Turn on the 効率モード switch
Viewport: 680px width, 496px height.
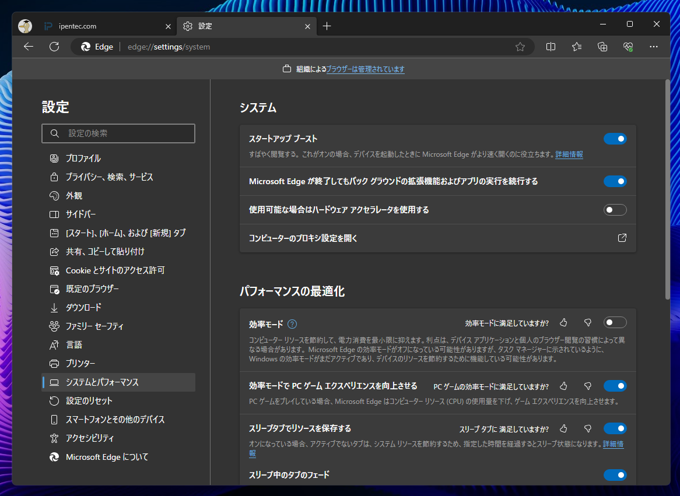click(x=615, y=323)
